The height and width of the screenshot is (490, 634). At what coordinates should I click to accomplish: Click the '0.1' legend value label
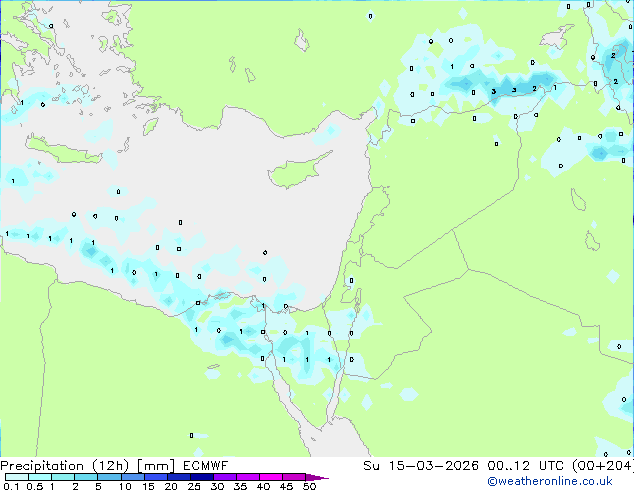point(11,486)
